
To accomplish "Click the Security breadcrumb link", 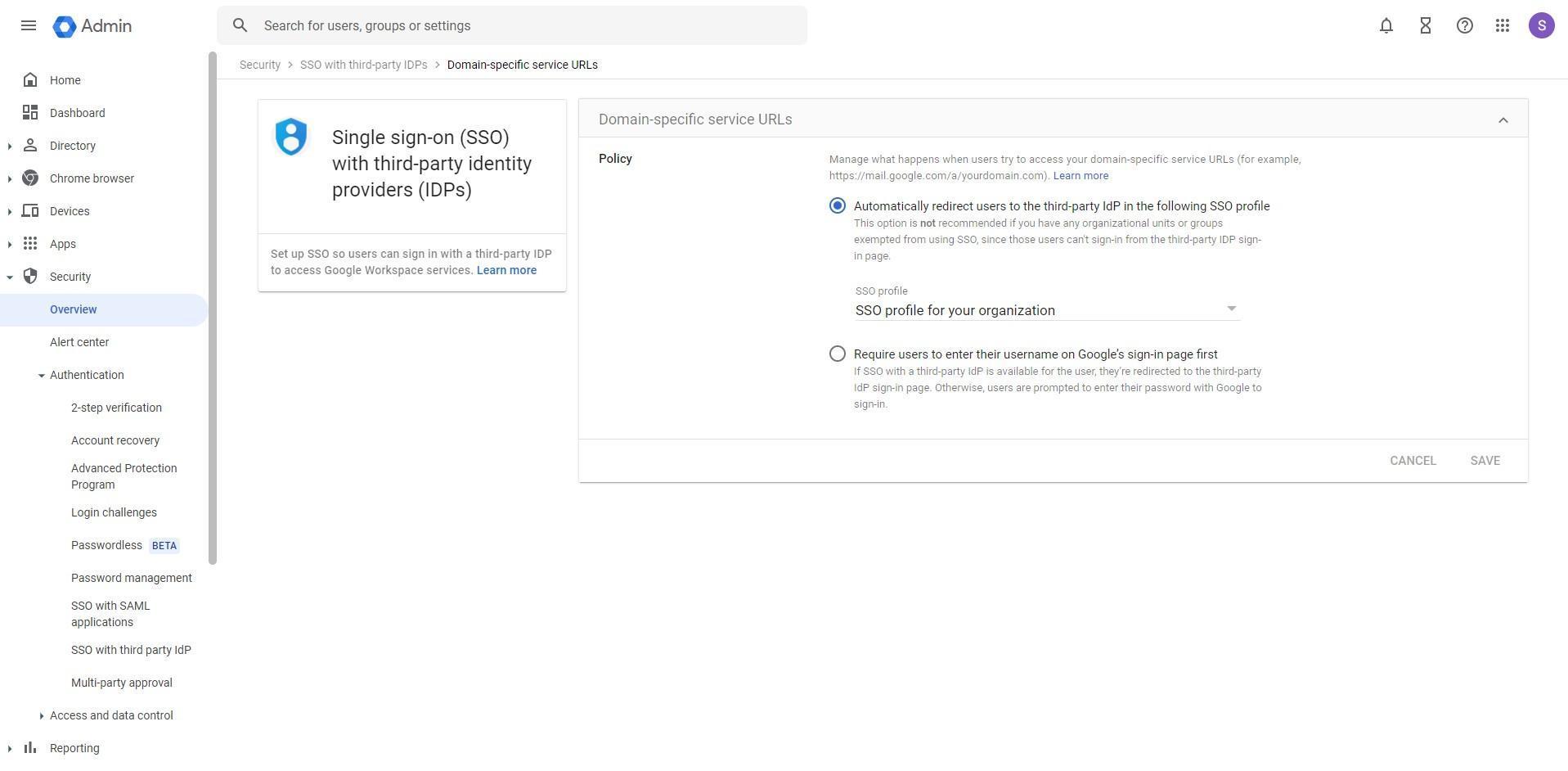I will 260,65.
